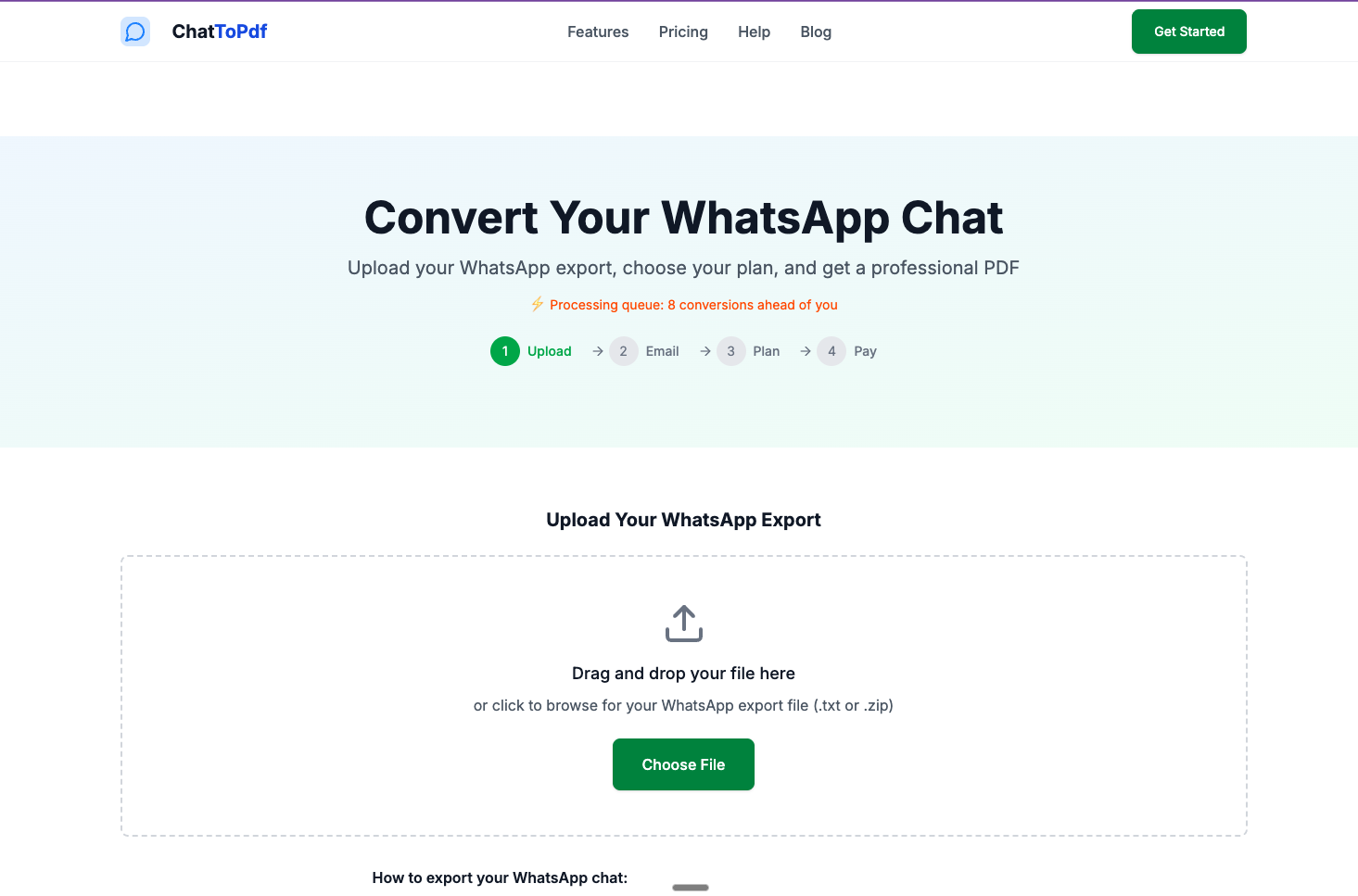The width and height of the screenshot is (1358, 896).
Task: Click the dashed drag and drop zone
Action: tap(684, 696)
